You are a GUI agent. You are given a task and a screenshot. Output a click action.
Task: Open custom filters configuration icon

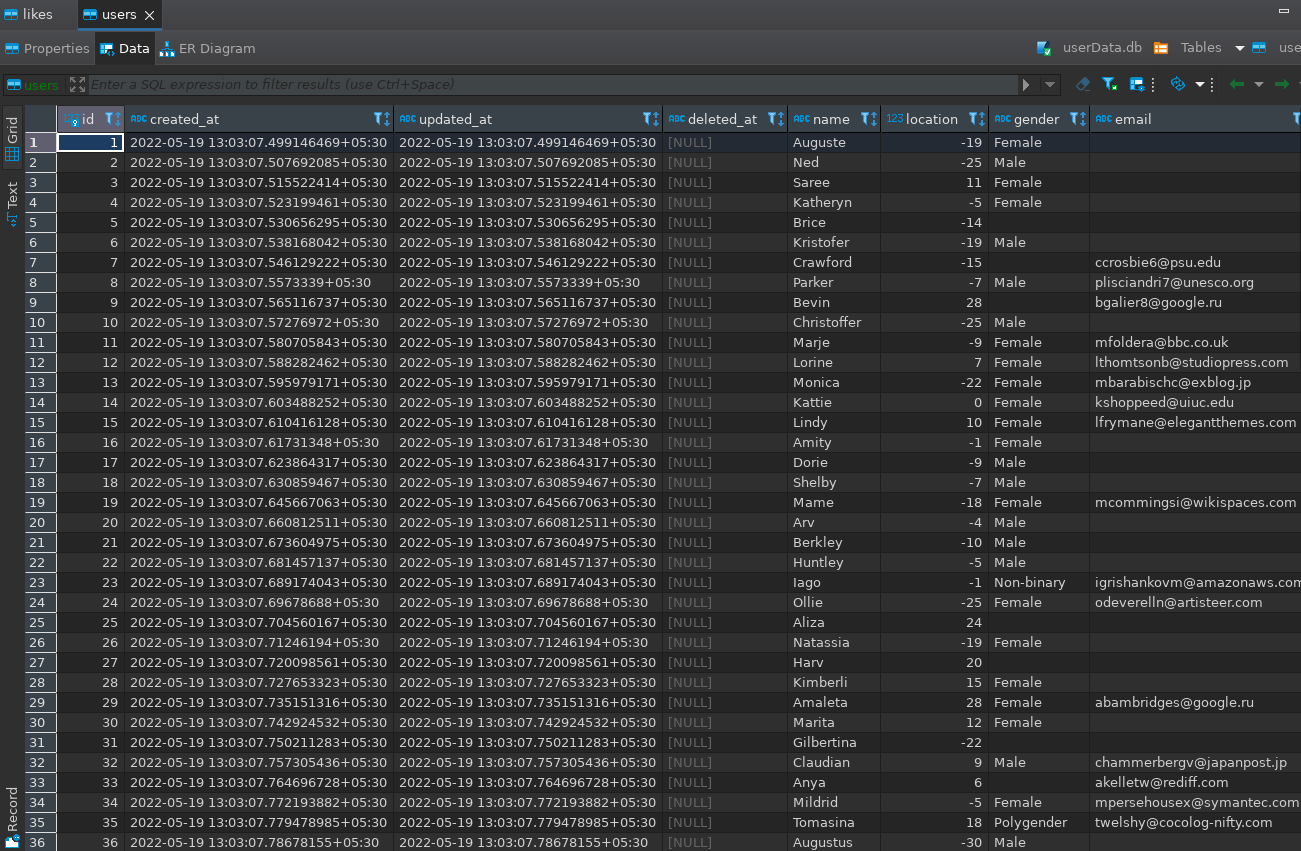point(1138,85)
